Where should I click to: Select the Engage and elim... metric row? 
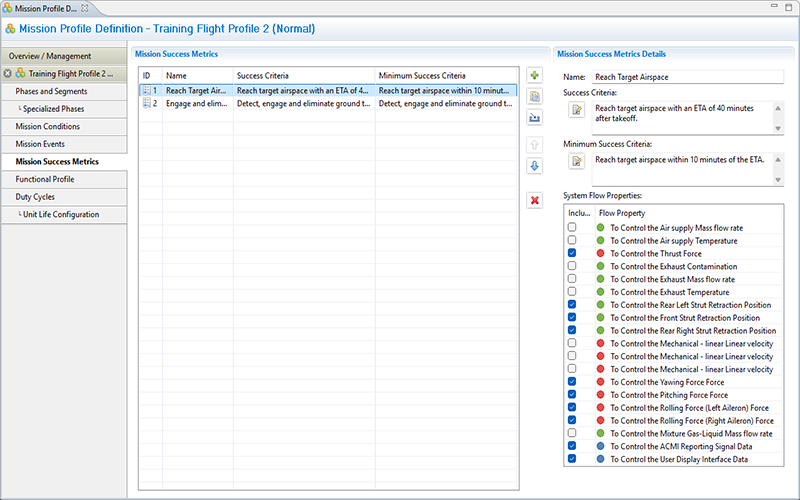coord(328,104)
